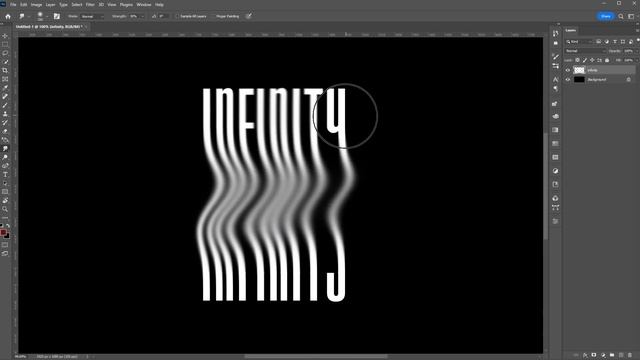Select the Untitled-1 document tab
Screen dimensions: 640x360
pos(49,27)
